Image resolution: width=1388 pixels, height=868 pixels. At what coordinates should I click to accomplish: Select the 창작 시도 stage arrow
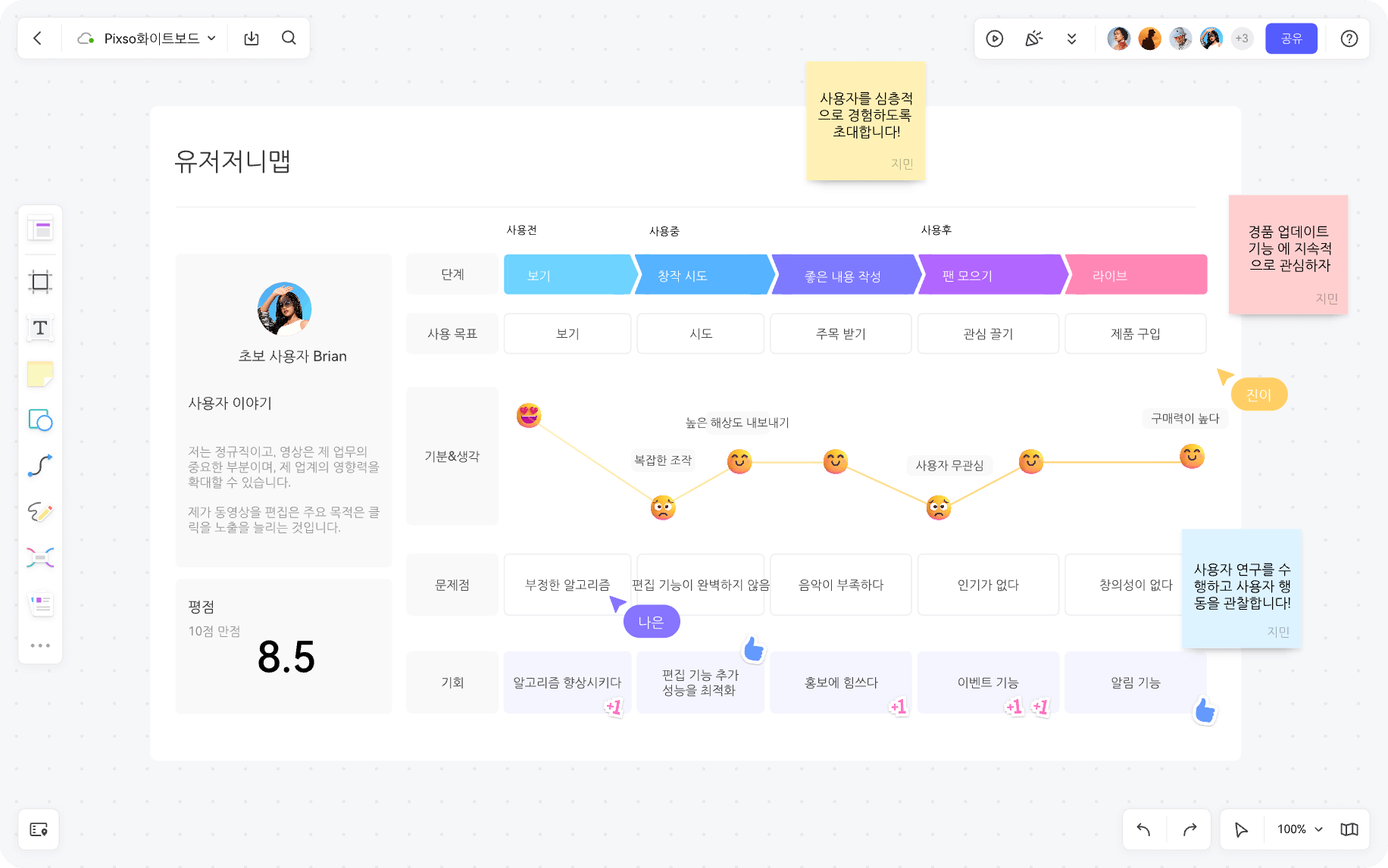click(x=705, y=275)
